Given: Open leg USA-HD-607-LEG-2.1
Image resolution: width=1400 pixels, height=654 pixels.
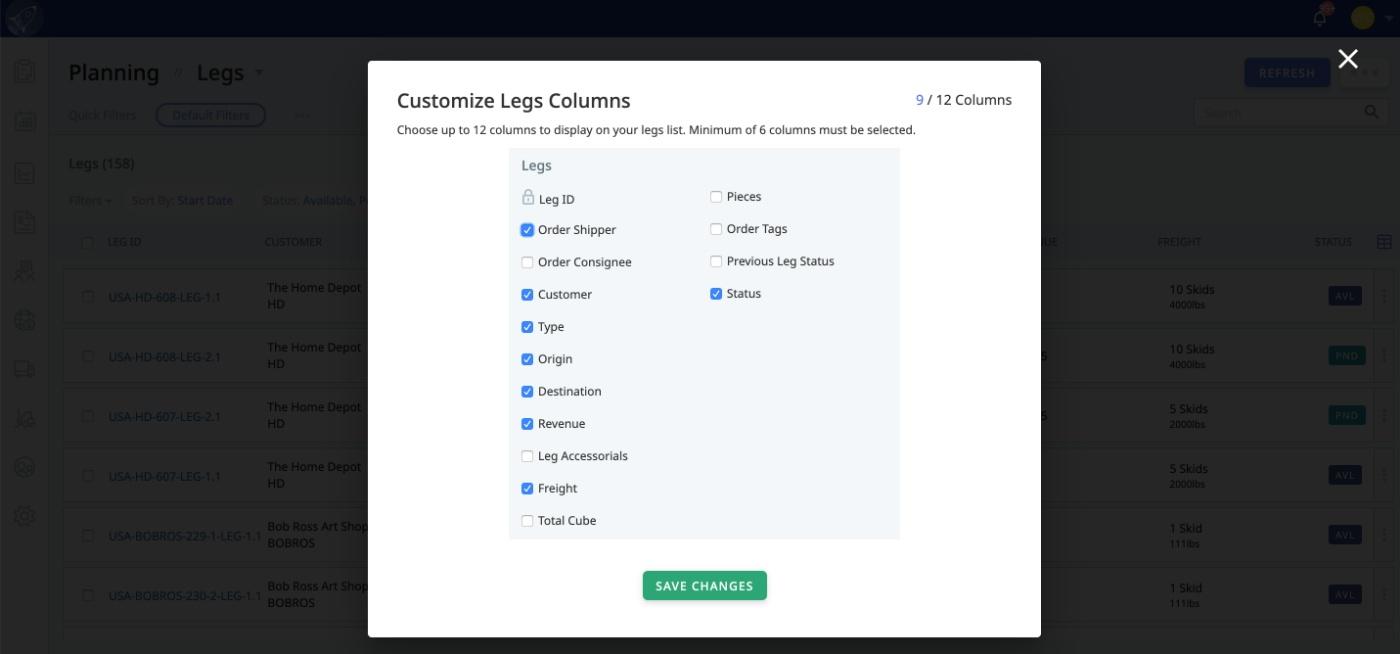Looking at the screenshot, I should [x=165, y=417].
